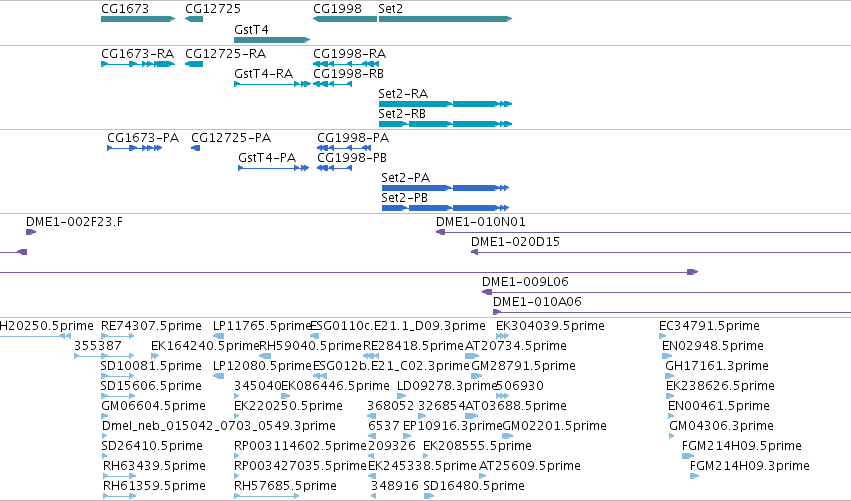This screenshot has width=851, height=501.
Task: Select the CG1998-PB protein glyph
Action: (x=334, y=168)
